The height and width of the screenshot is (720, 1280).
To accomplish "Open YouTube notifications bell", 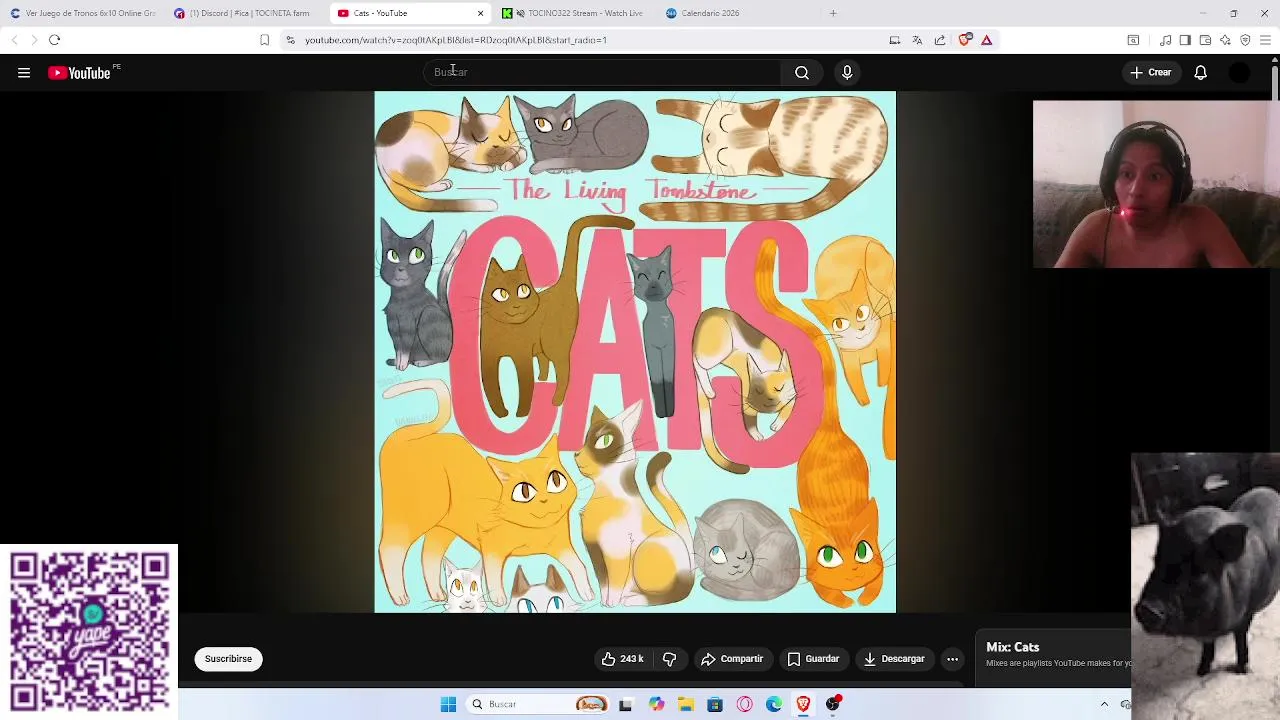I will coord(1200,72).
